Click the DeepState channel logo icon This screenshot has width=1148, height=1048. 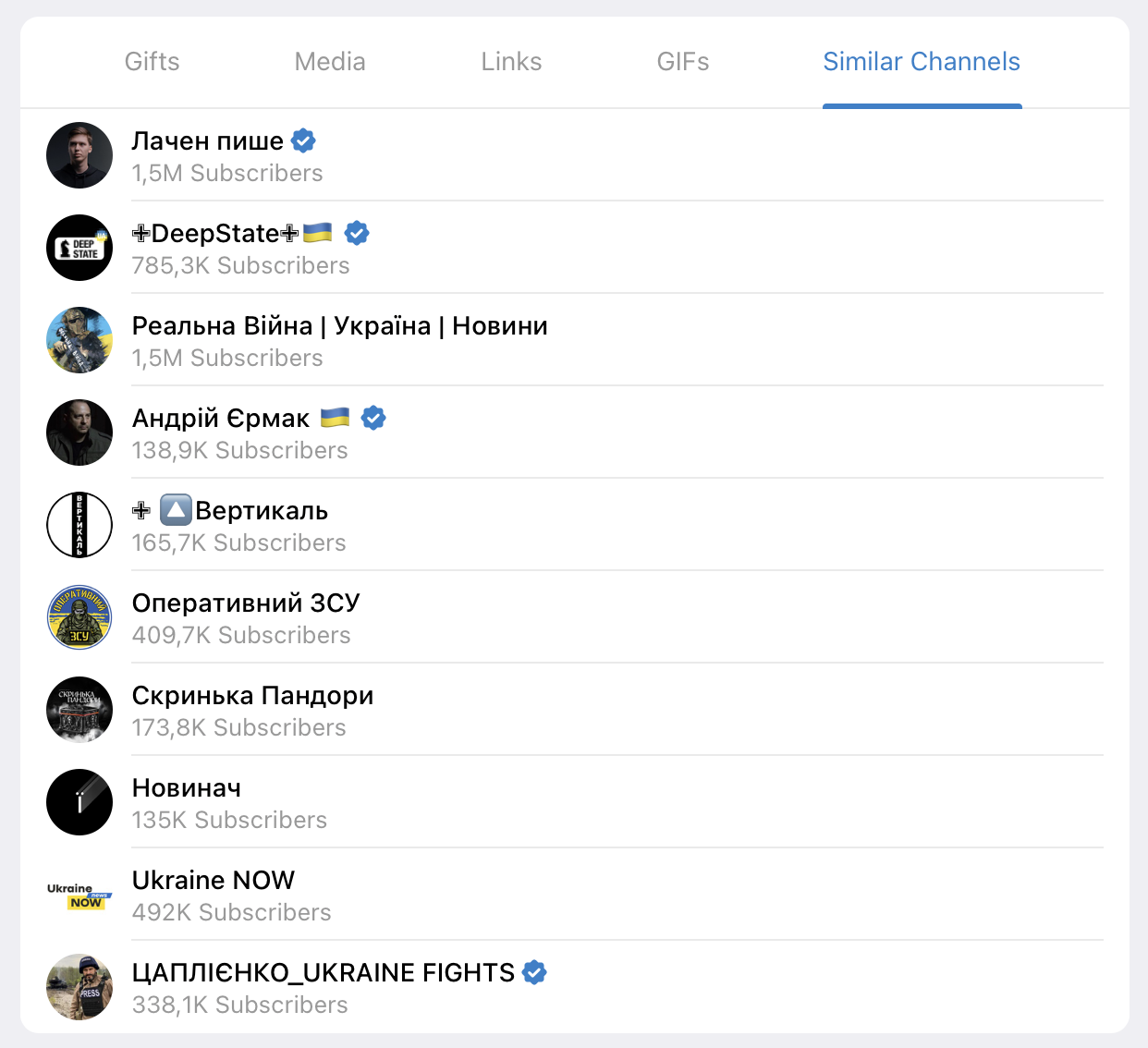point(79,248)
